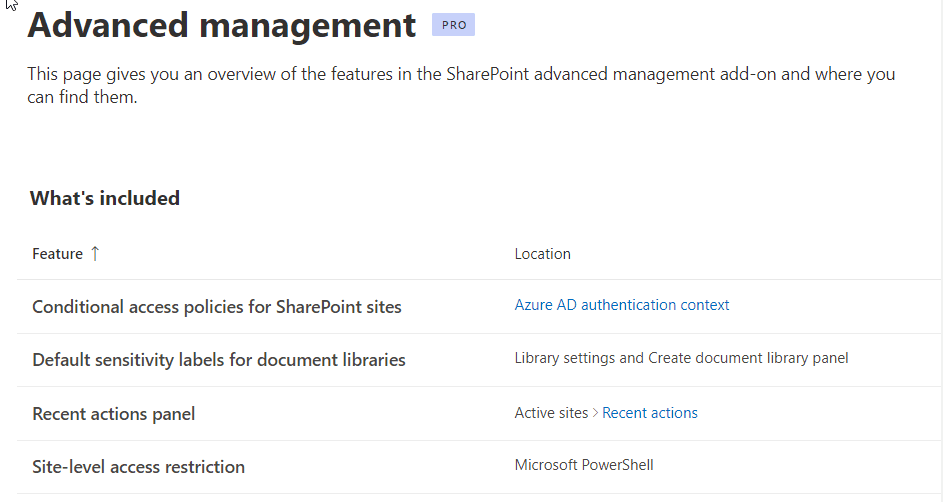Sort by the Feature column header

pyautogui.click(x=58, y=254)
